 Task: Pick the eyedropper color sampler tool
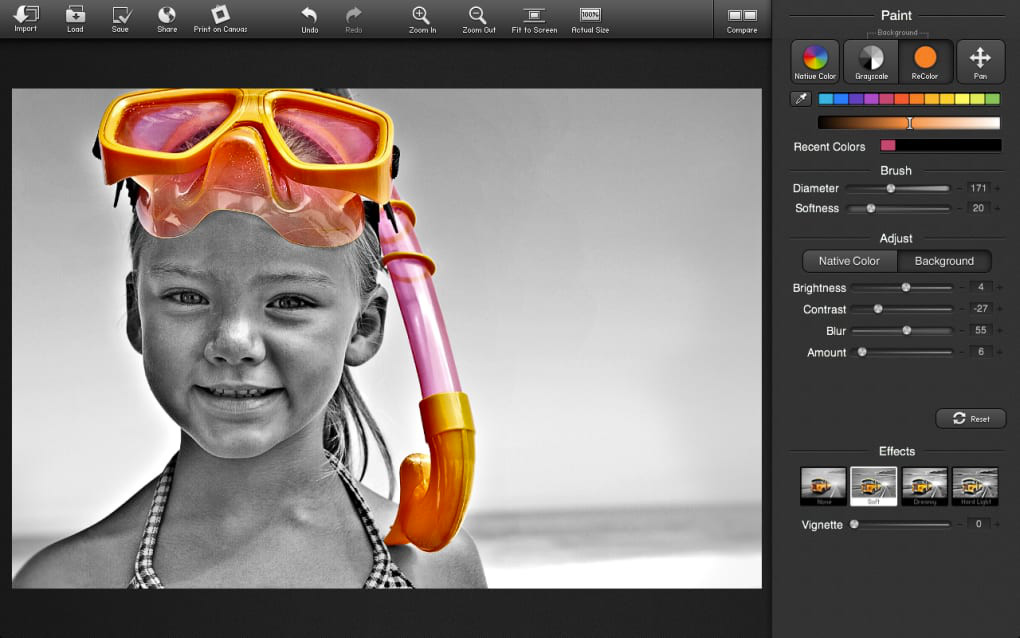tap(800, 99)
